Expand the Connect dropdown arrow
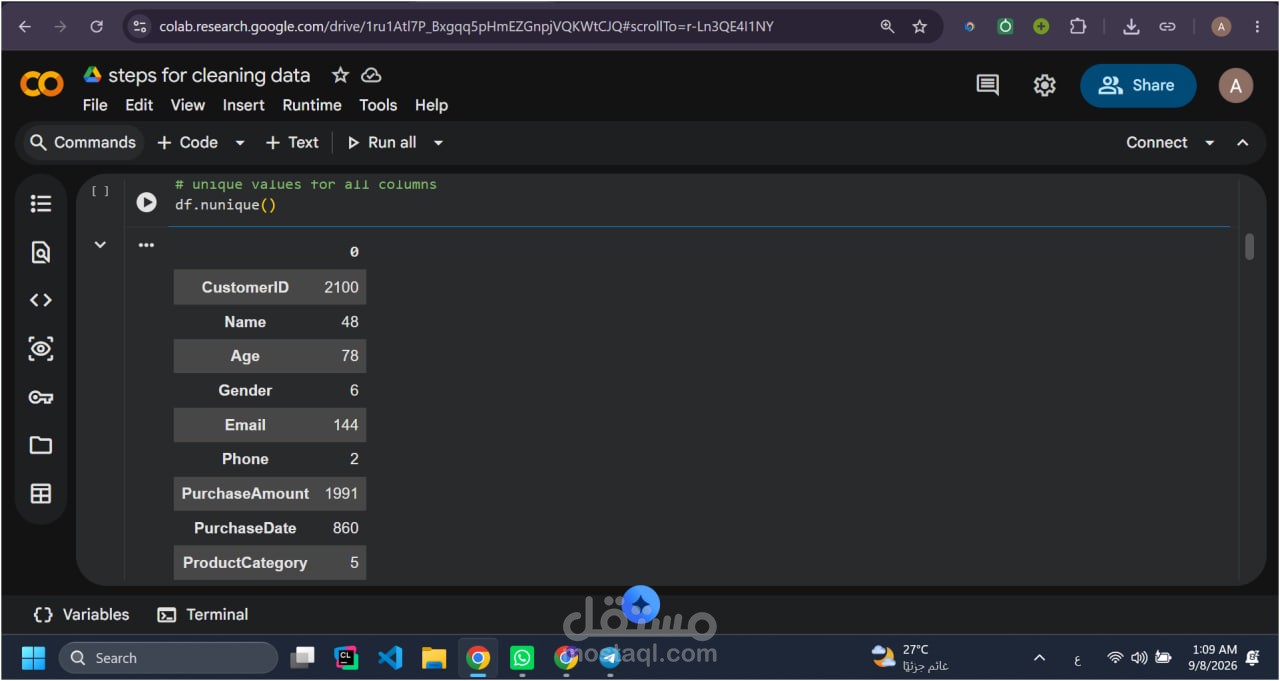The height and width of the screenshot is (681, 1280). click(1209, 143)
